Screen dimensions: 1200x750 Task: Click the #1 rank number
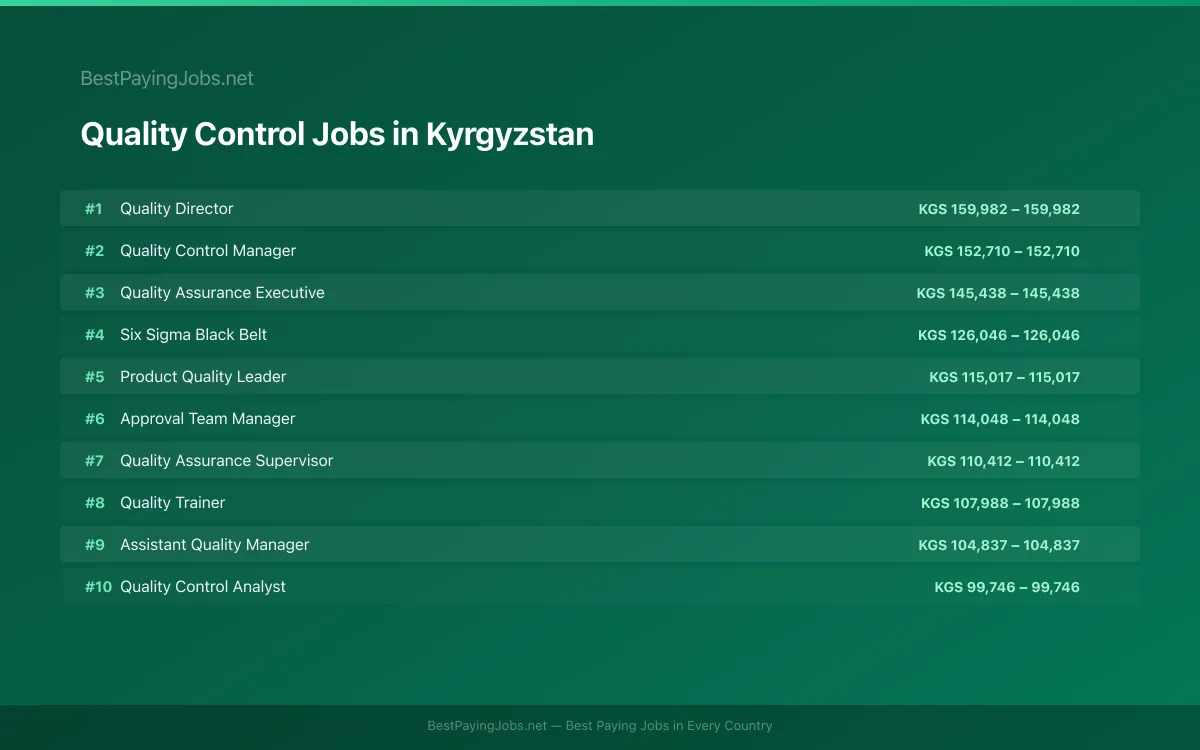(94, 209)
